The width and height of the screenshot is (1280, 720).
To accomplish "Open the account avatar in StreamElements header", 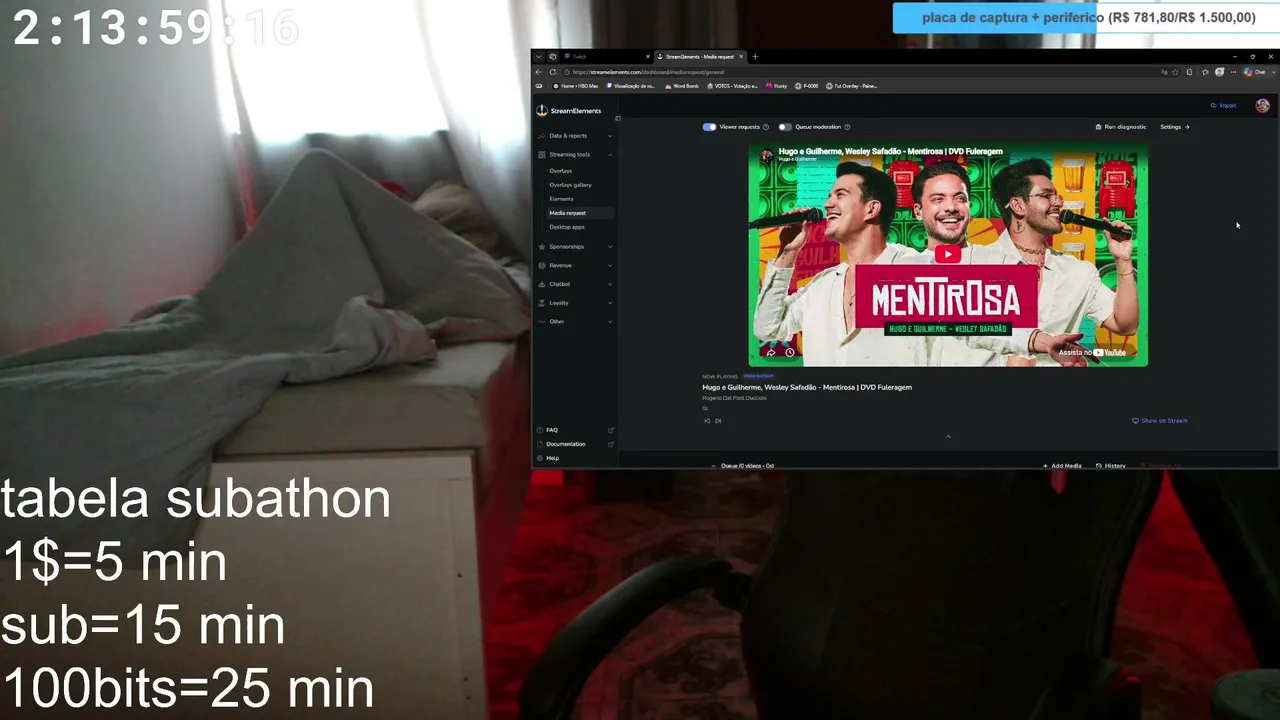I will 1262,106.
